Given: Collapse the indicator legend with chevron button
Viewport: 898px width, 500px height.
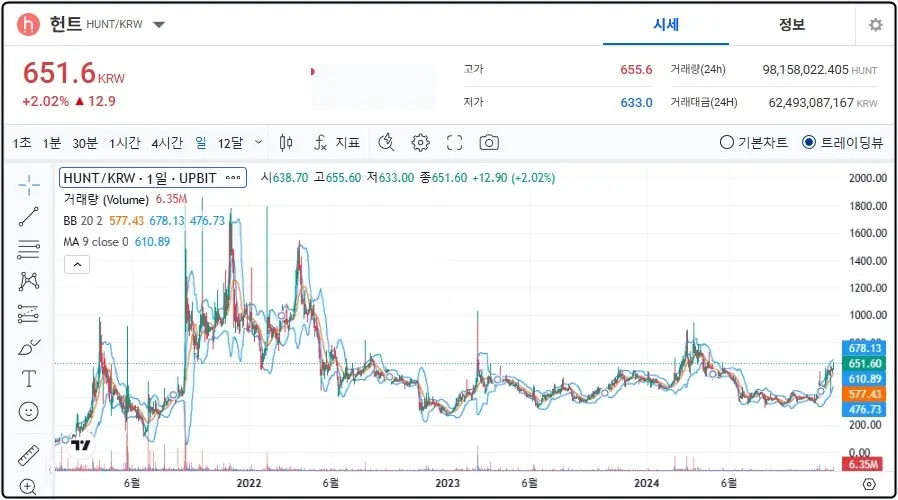Looking at the screenshot, I should coord(77,265).
